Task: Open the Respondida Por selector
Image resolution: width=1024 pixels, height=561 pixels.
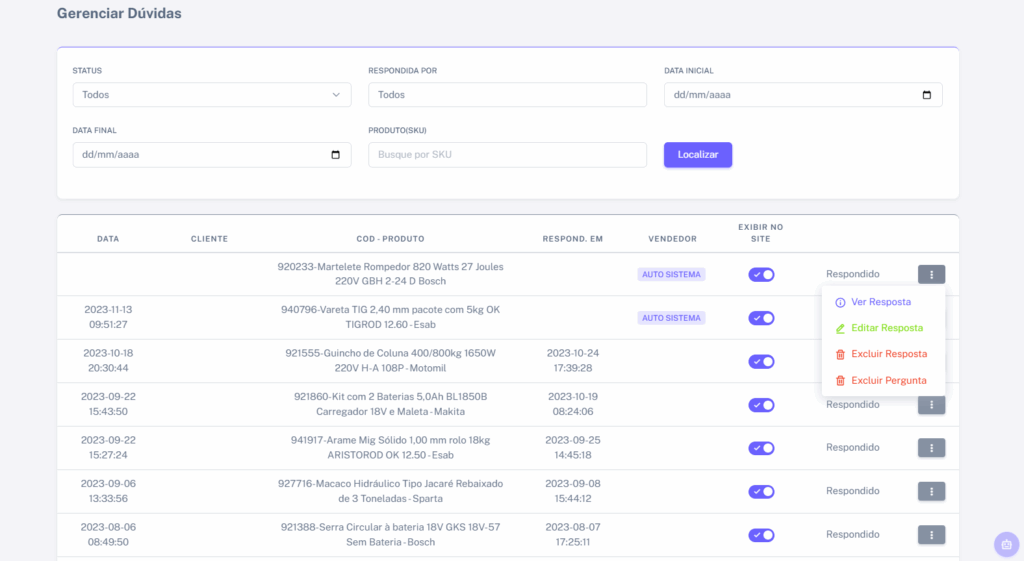Action: point(507,95)
